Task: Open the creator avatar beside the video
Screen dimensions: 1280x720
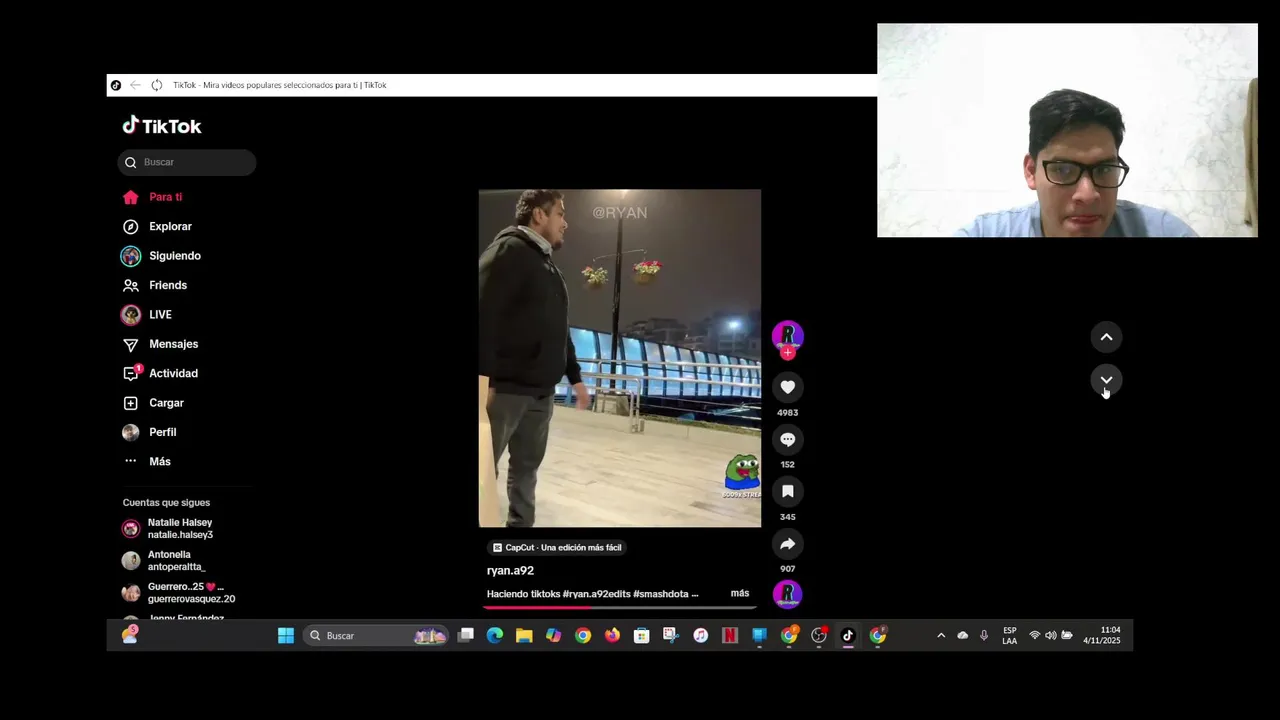Action: (788, 335)
